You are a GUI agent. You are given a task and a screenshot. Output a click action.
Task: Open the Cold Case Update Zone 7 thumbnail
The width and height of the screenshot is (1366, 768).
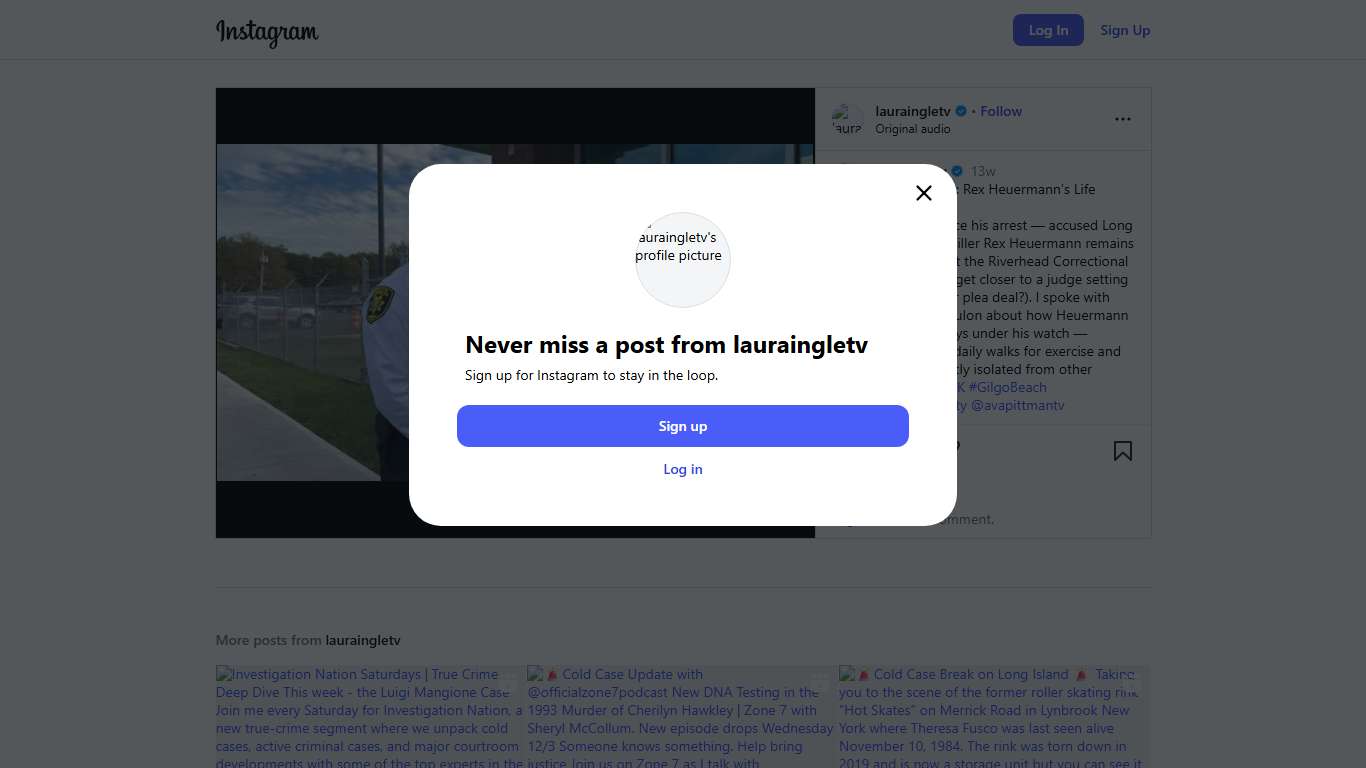682,716
